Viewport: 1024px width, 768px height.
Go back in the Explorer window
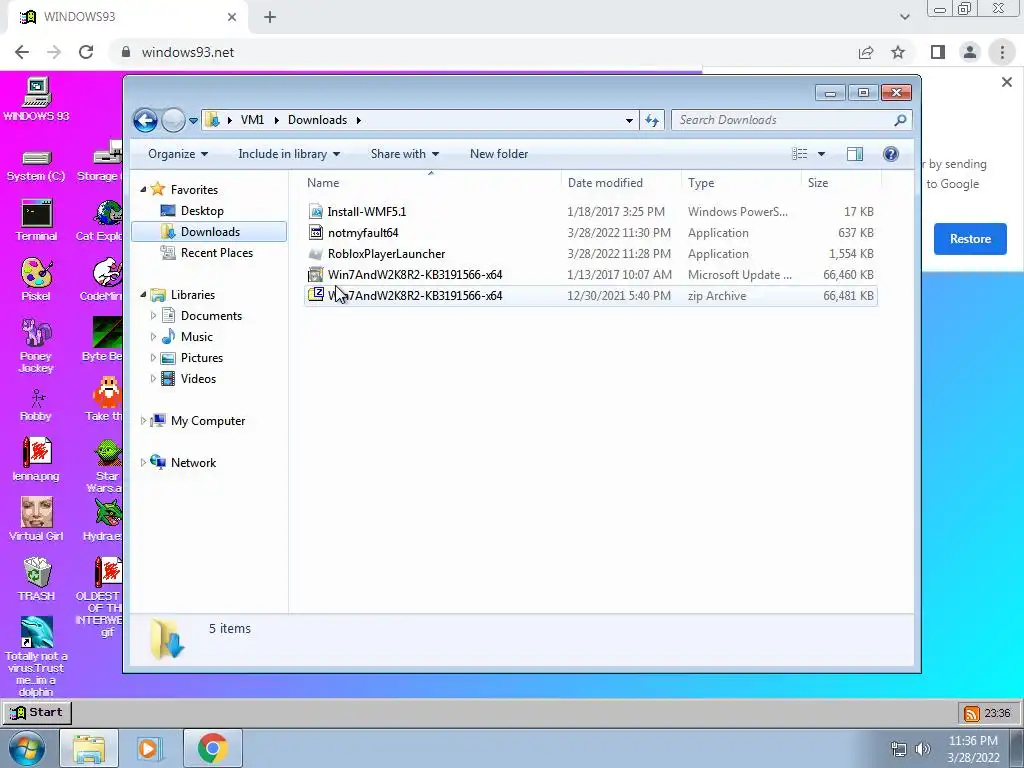(146, 120)
